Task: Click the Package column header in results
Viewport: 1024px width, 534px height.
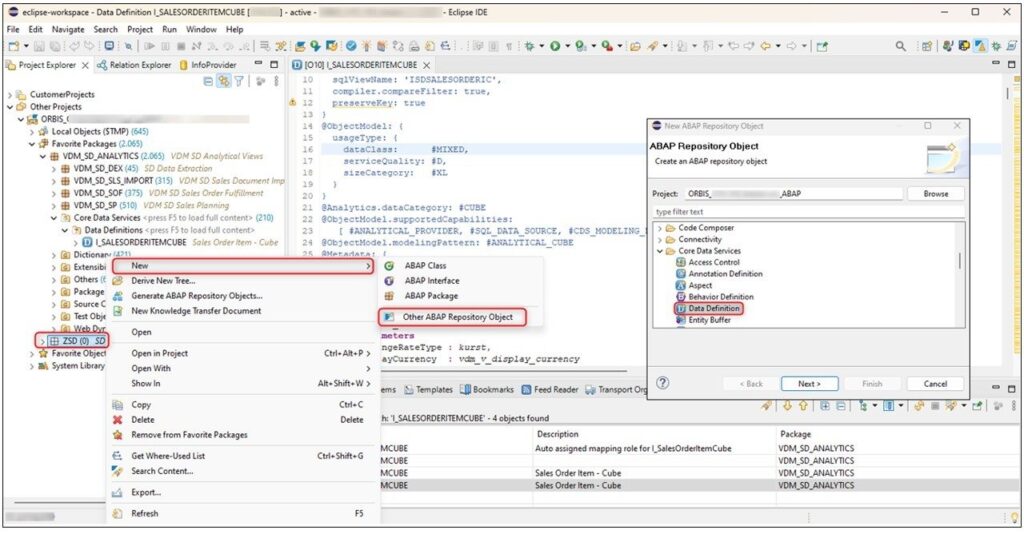Action: (795, 434)
